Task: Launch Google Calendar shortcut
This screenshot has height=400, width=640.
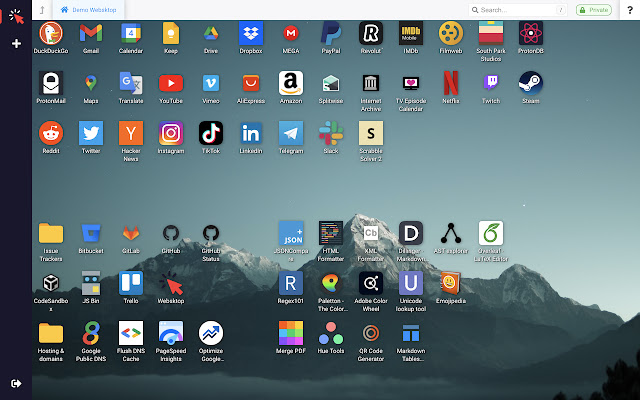Action: (x=131, y=33)
